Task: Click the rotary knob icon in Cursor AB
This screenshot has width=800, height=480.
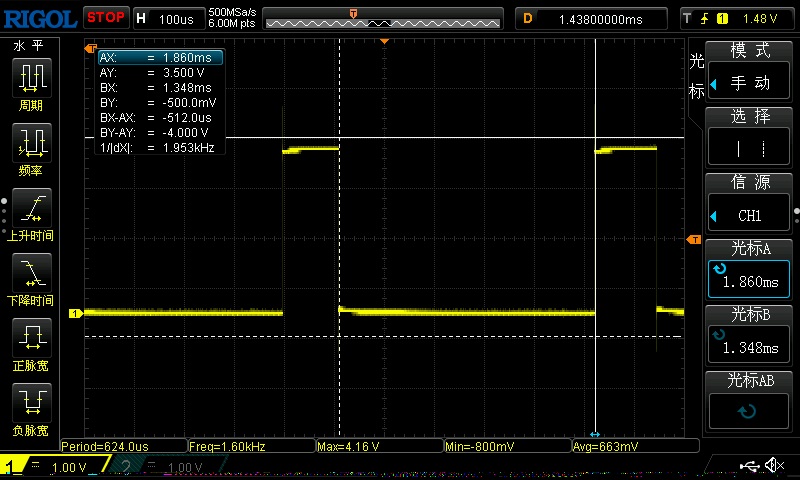Action: point(747,411)
